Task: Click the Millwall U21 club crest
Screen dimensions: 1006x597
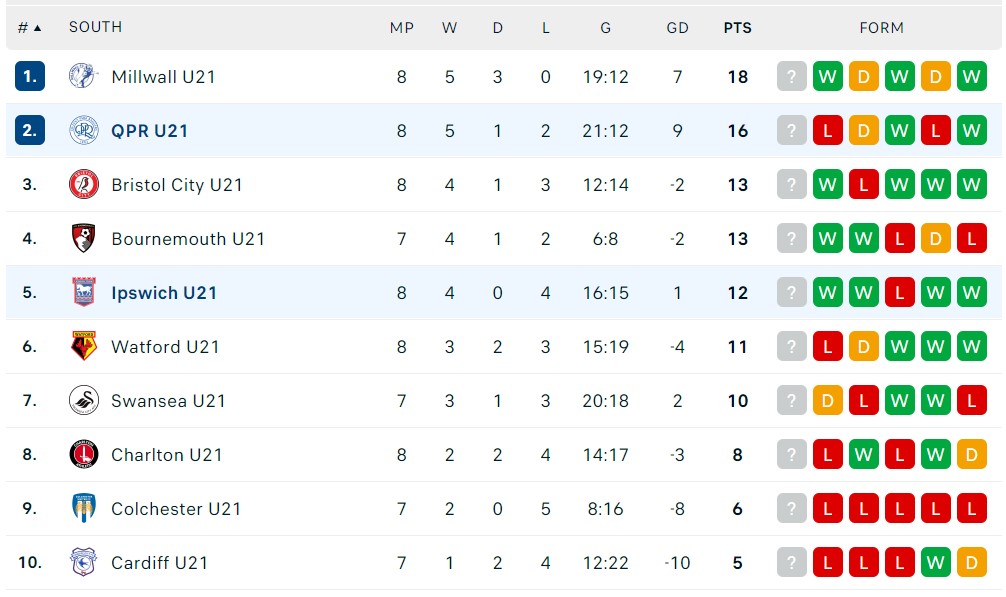Action: (x=84, y=76)
